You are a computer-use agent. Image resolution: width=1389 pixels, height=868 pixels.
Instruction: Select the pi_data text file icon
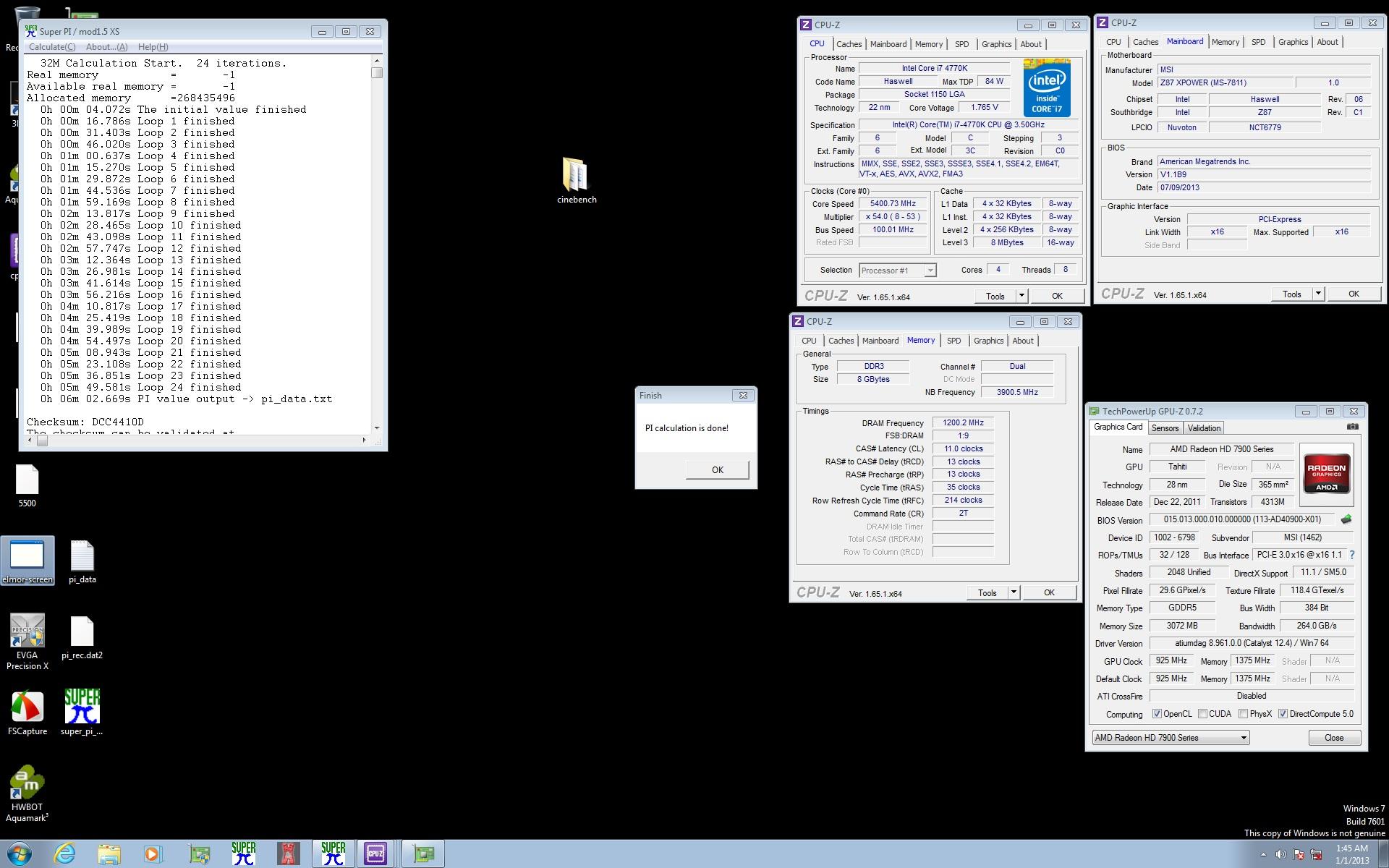click(x=82, y=561)
